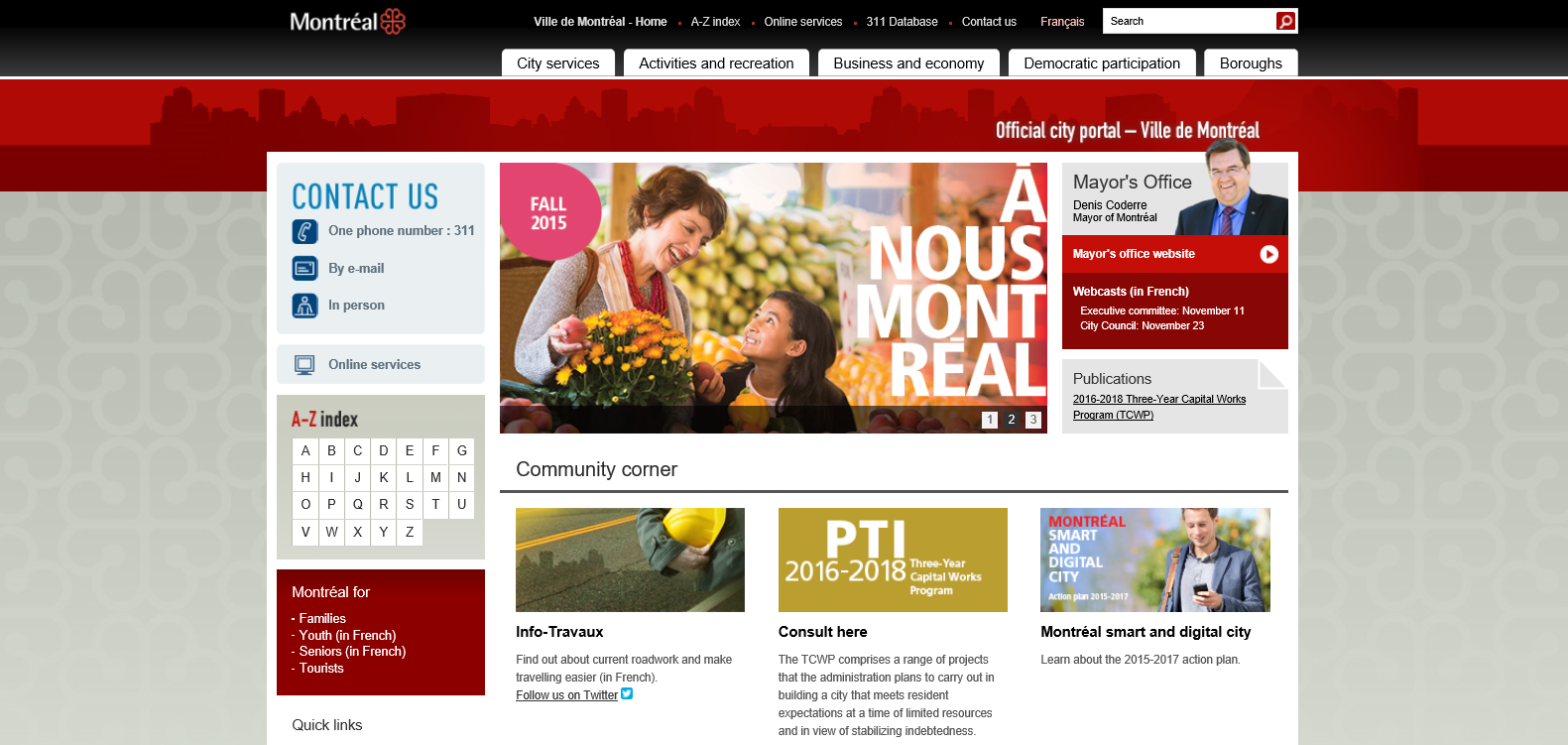Screen dimensions: 1568x745
Task: Open Online services in top navigation
Action: [x=802, y=22]
